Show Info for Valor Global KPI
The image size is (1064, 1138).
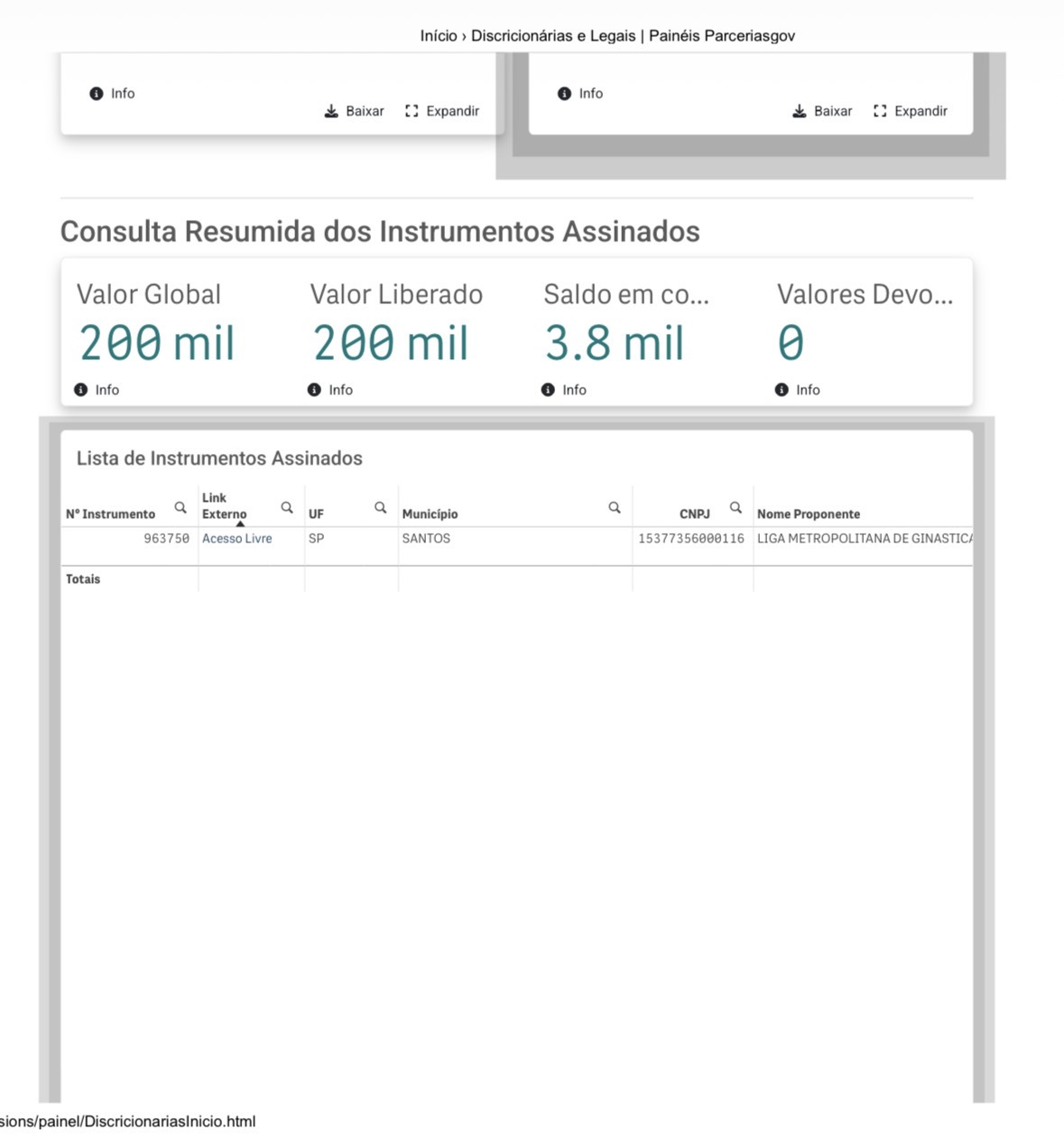click(97, 390)
